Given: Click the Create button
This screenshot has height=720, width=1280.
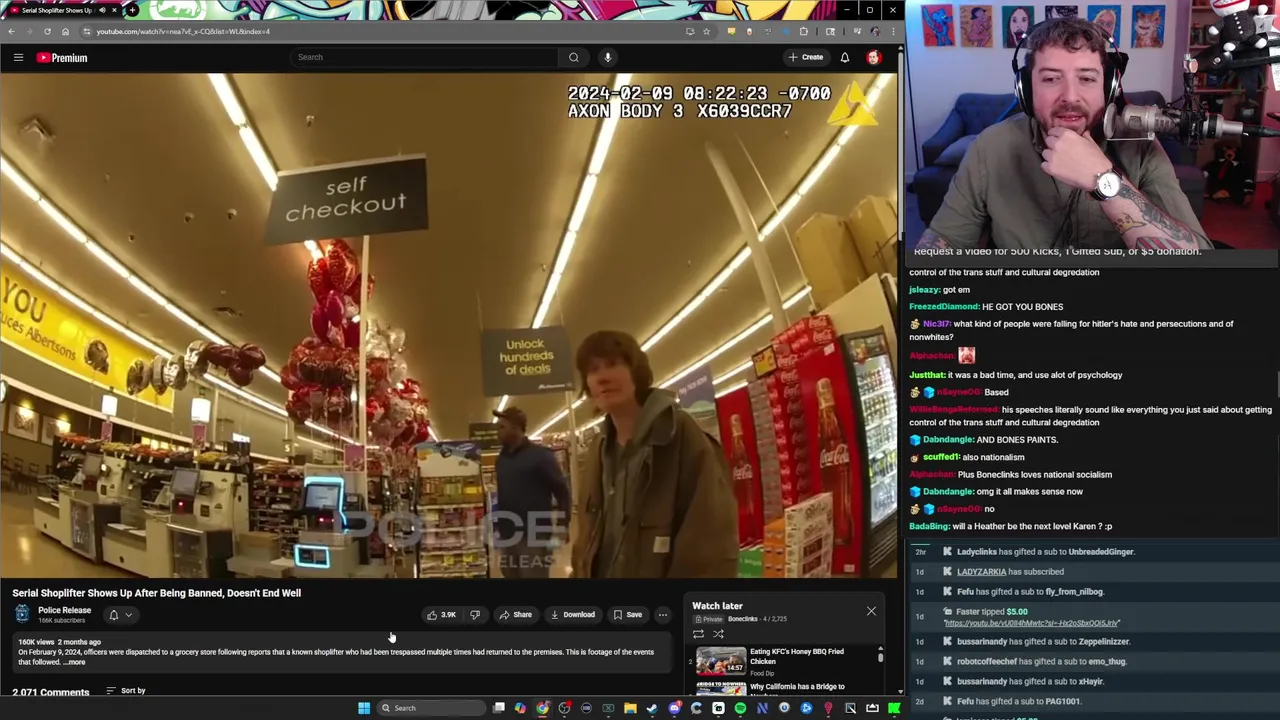Looking at the screenshot, I should click(x=806, y=57).
